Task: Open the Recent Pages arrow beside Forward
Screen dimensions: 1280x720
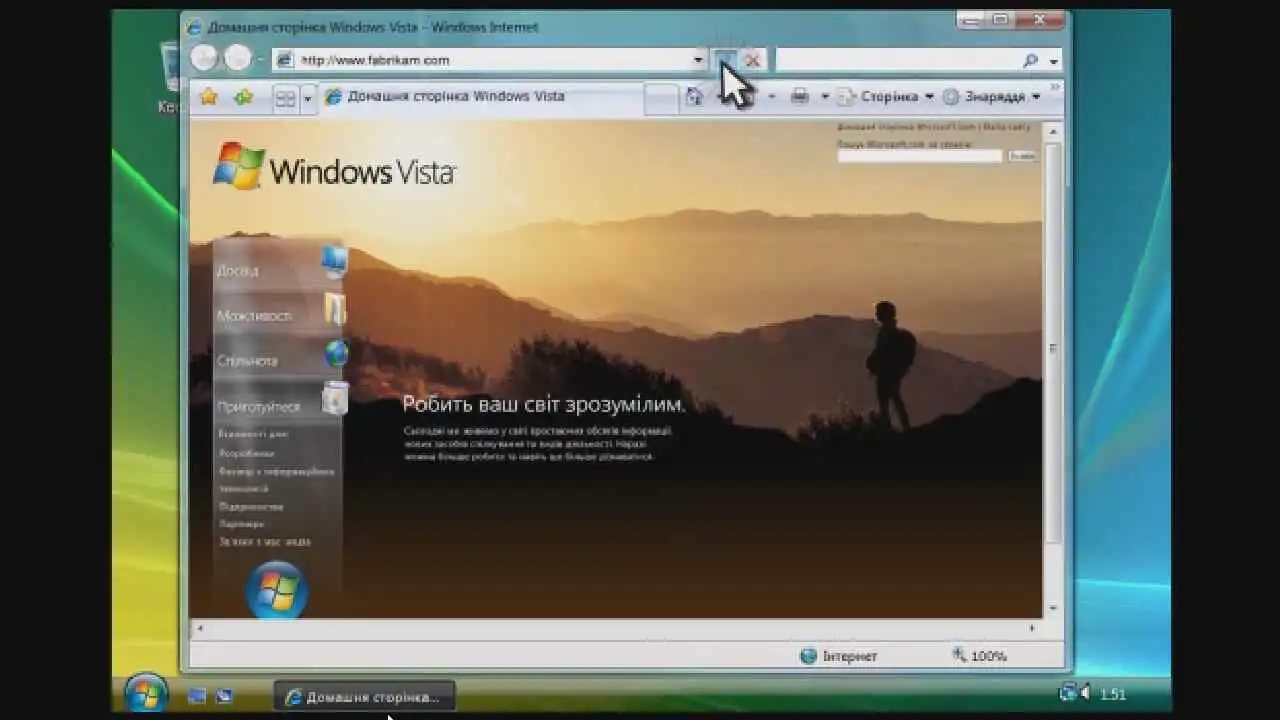Action: (261, 60)
